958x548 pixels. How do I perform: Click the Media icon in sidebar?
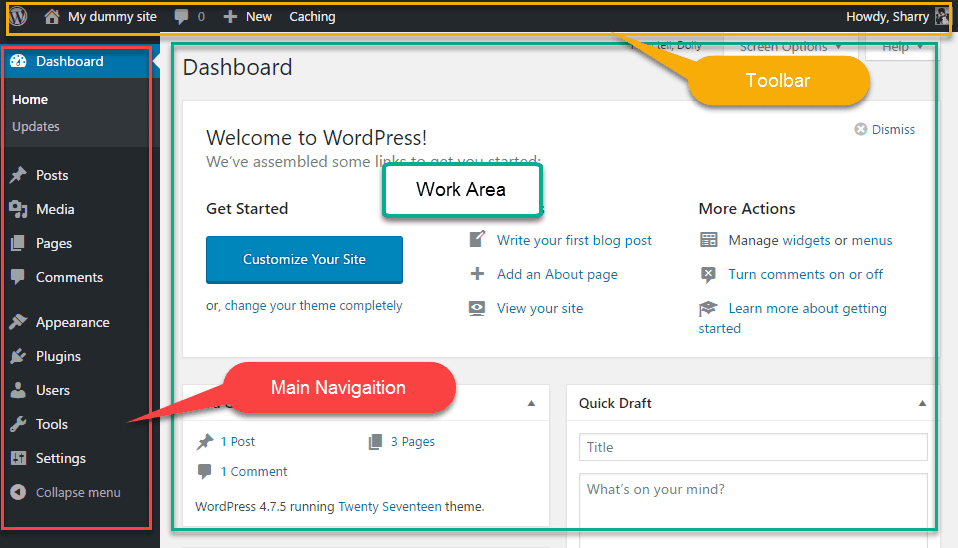pyautogui.click(x=18, y=210)
